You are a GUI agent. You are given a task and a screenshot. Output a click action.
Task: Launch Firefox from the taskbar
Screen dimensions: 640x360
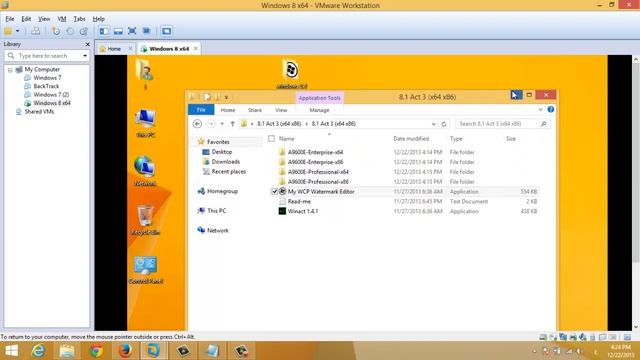coord(125,351)
